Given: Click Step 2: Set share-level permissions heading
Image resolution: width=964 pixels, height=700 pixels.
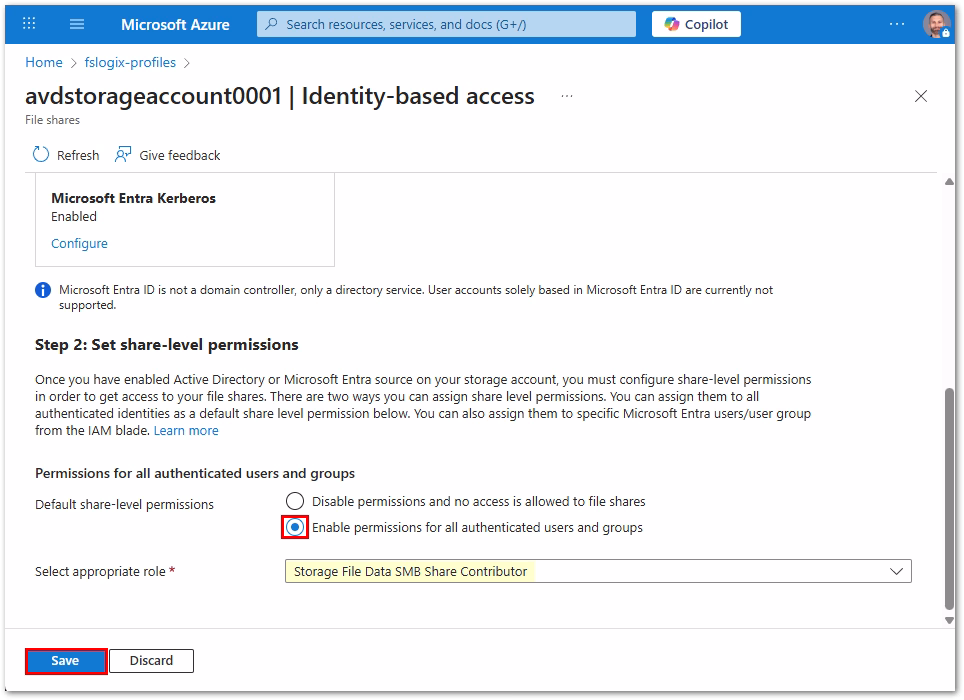Looking at the screenshot, I should coord(167,345).
